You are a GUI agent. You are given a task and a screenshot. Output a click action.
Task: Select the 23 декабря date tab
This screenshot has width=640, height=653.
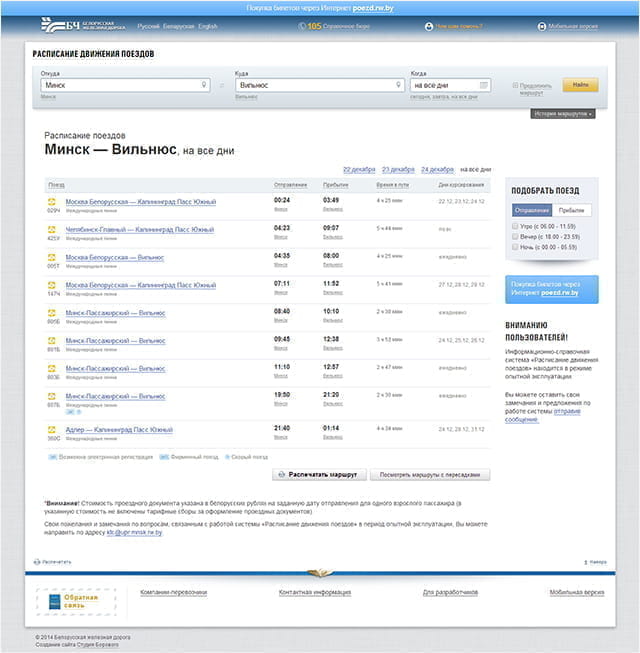tap(398, 169)
